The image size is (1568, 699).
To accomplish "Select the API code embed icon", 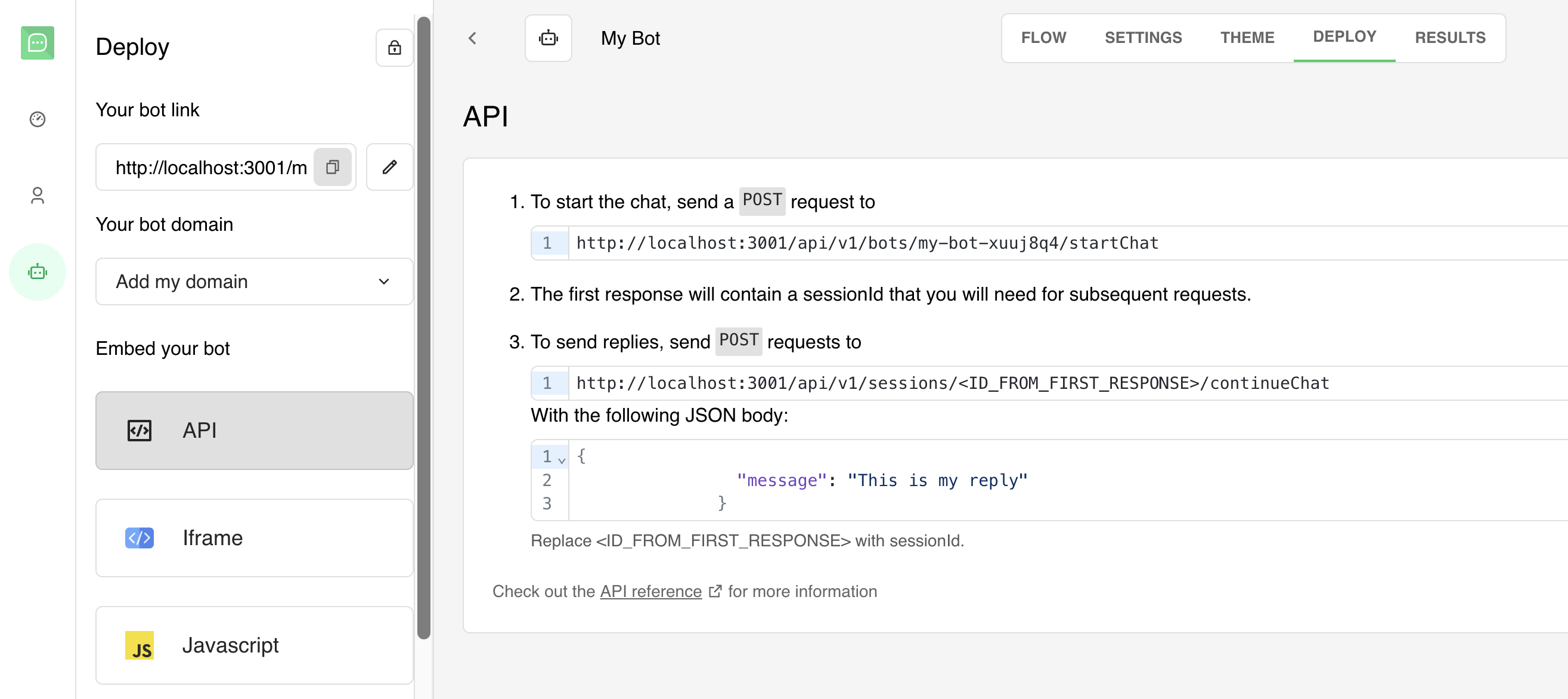I will 140,431.
